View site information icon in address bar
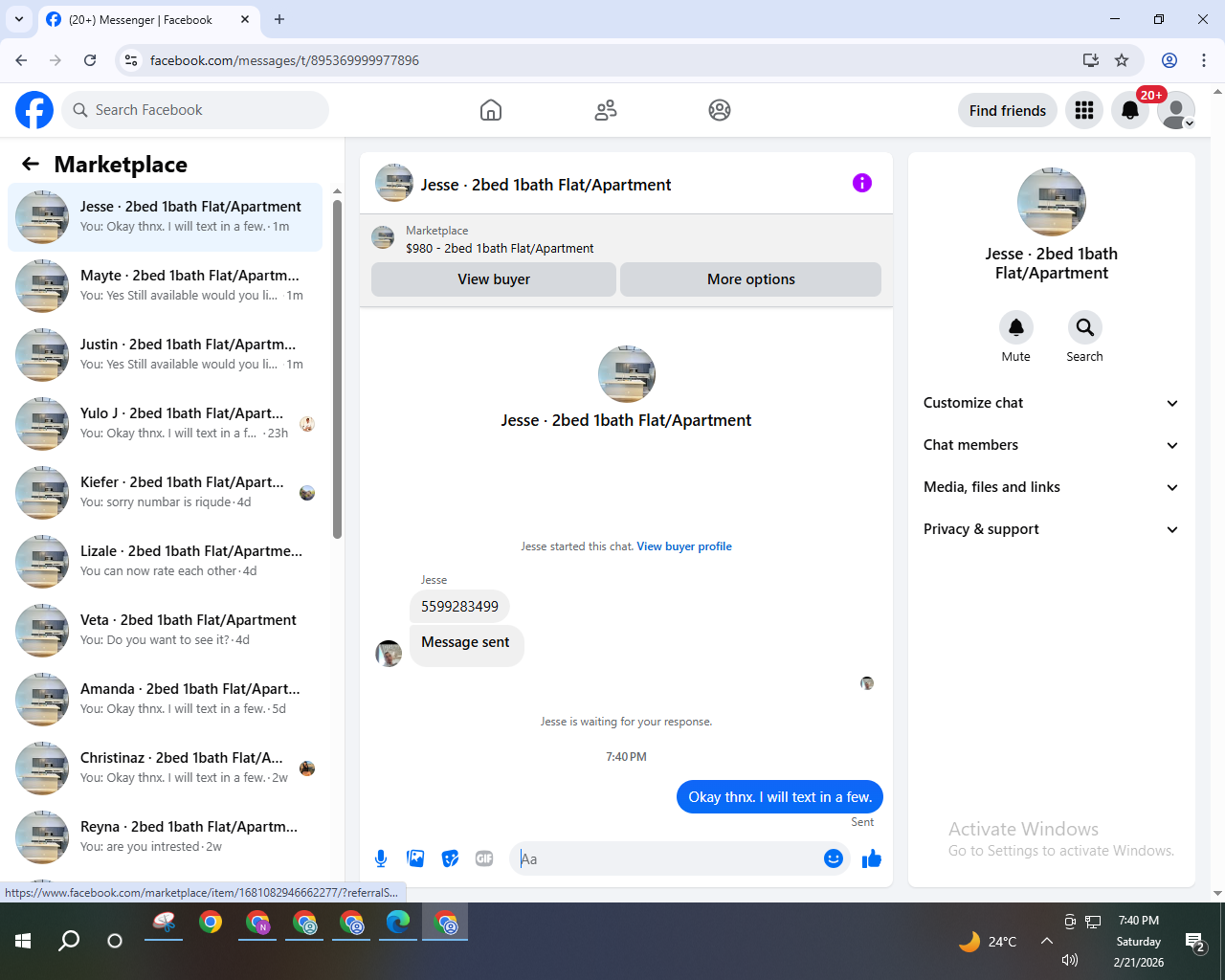The image size is (1225, 980). click(131, 60)
